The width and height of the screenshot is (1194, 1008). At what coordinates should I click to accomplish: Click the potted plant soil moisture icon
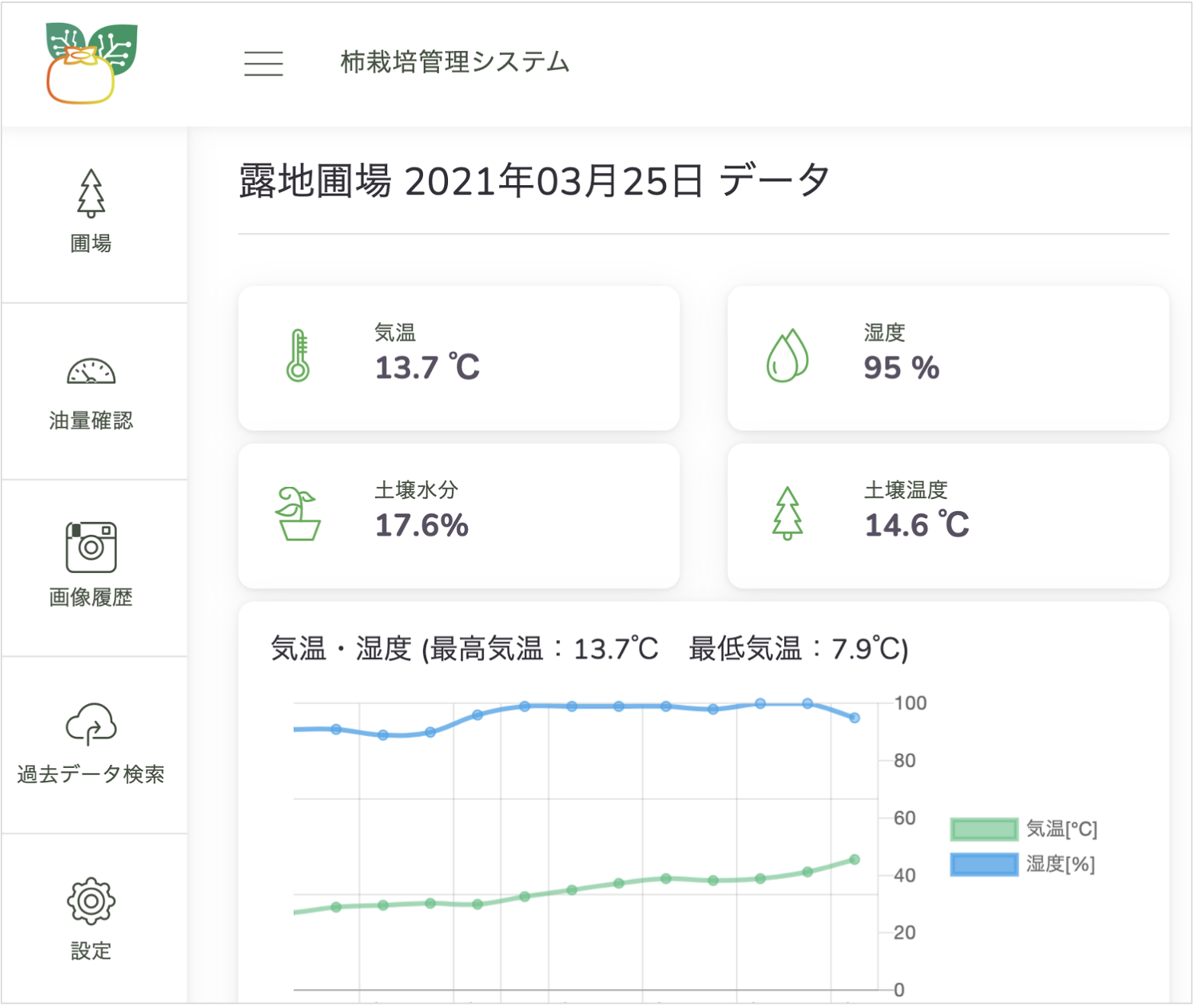tap(298, 514)
